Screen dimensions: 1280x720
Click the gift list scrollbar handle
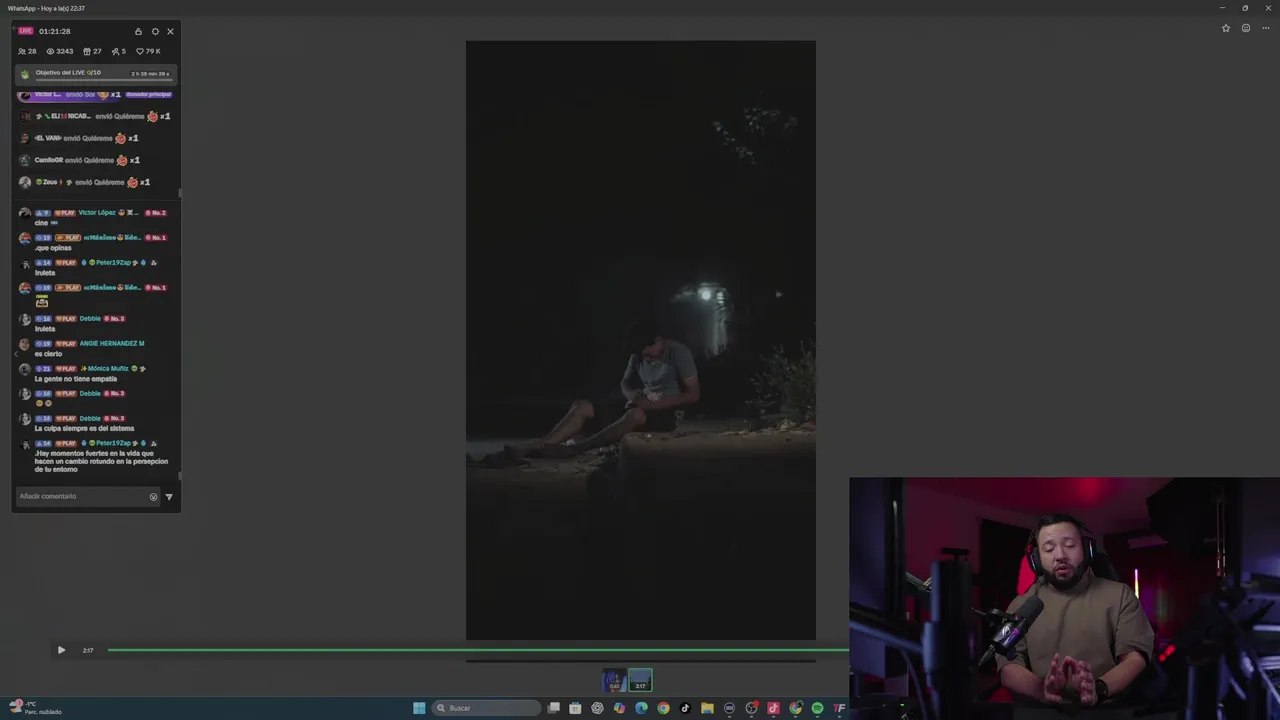pyautogui.click(x=179, y=193)
